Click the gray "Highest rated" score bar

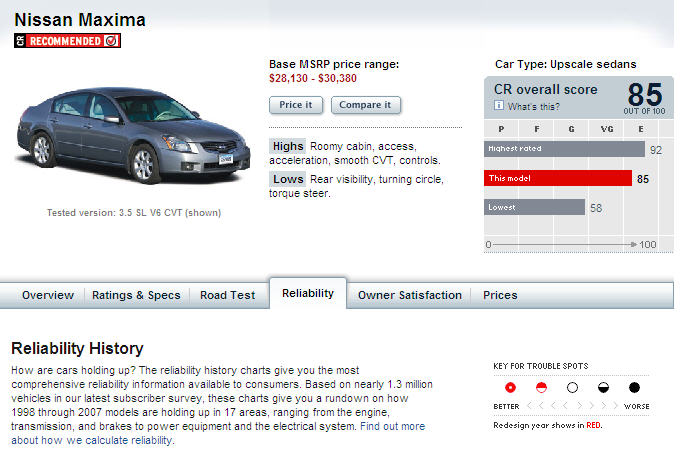(x=565, y=149)
